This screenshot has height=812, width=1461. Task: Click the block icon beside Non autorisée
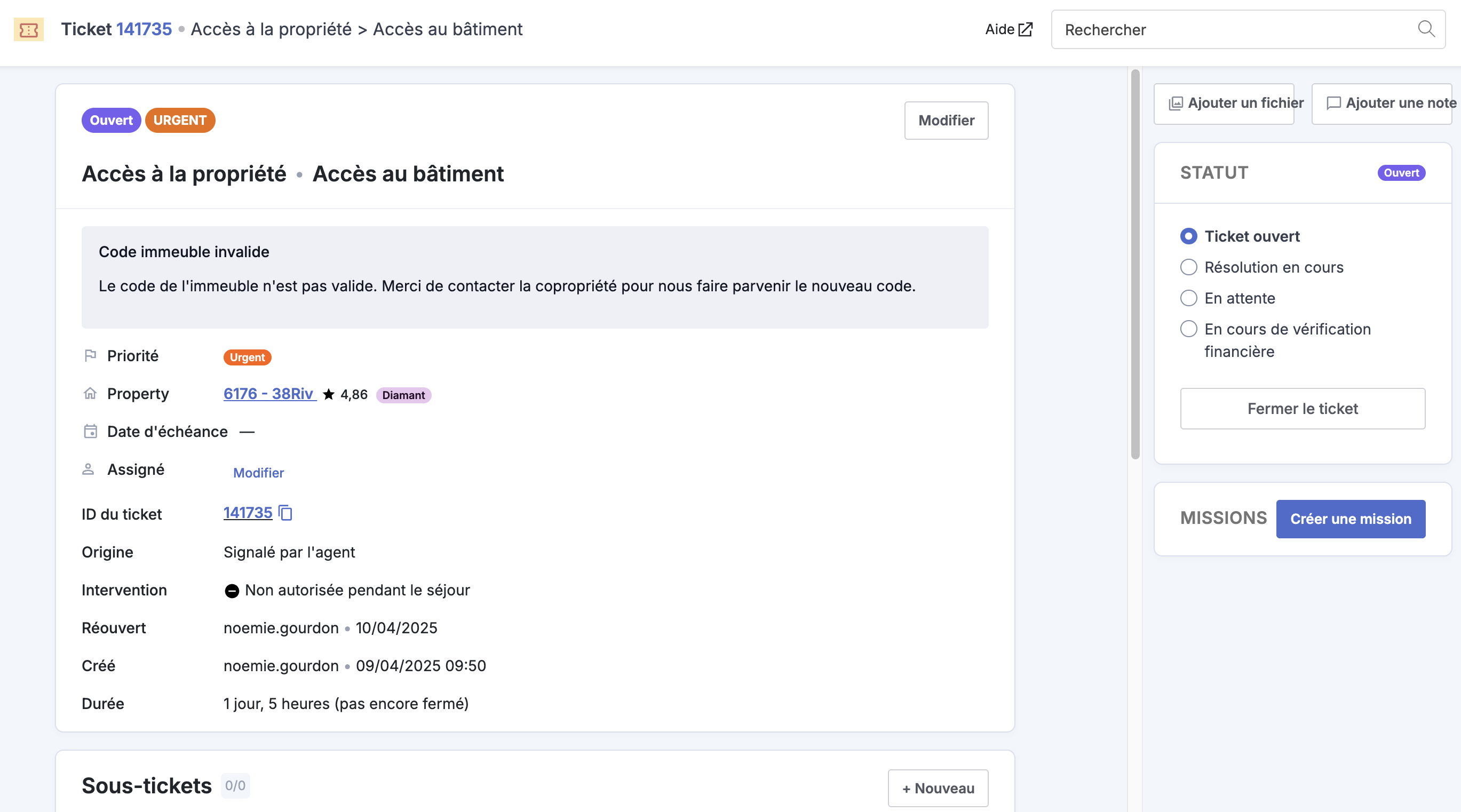click(232, 591)
